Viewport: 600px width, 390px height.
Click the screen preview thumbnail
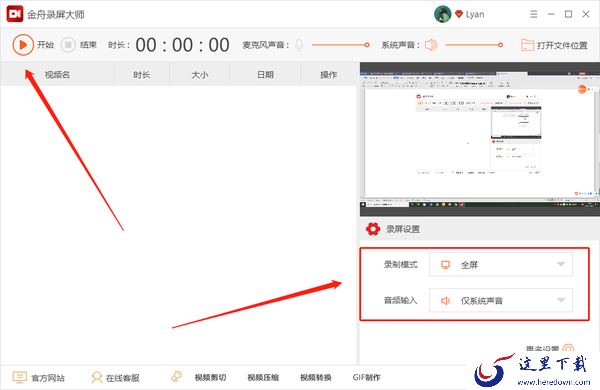click(x=479, y=139)
